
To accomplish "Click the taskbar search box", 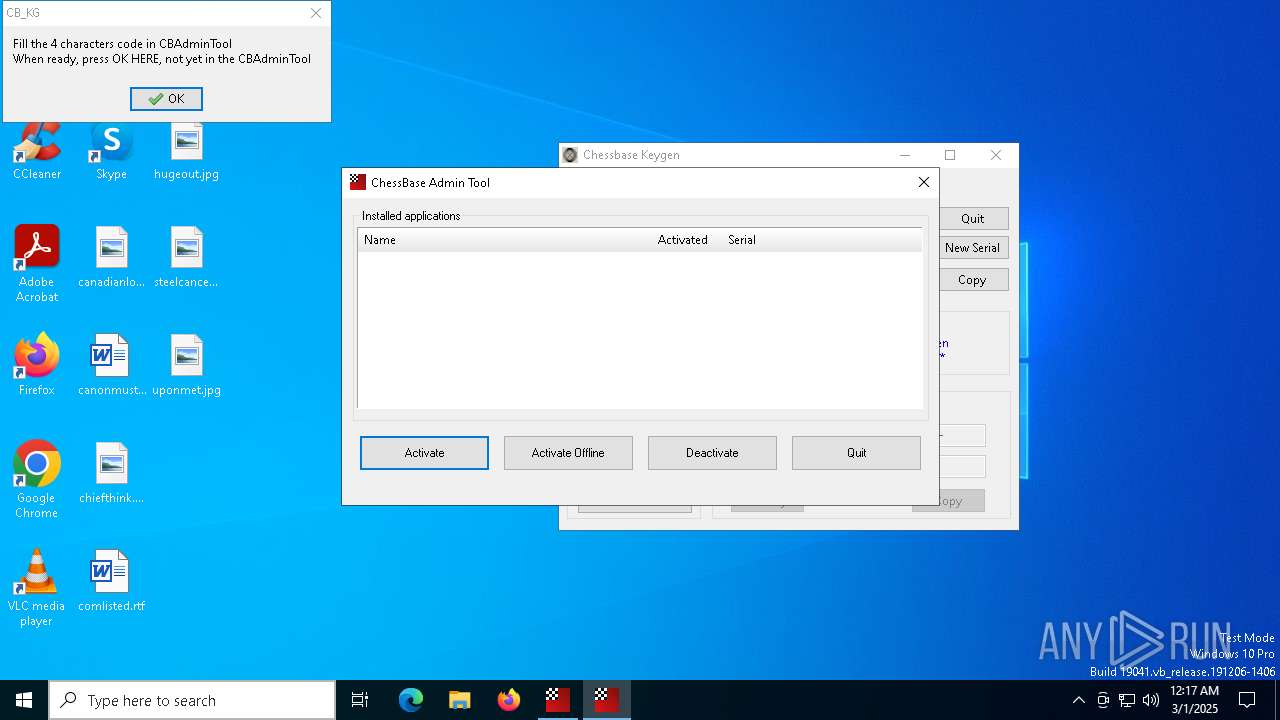I will click(x=192, y=700).
